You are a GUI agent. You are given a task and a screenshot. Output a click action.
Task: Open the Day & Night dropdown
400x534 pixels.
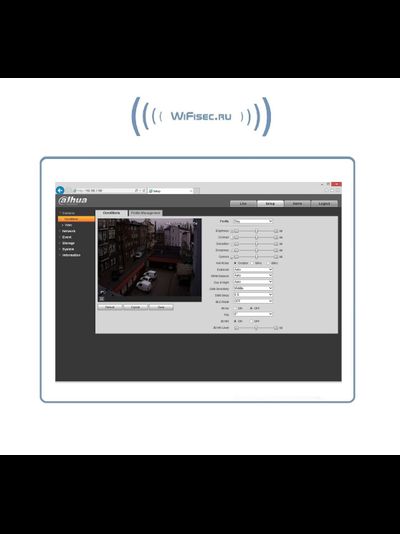click(253, 282)
